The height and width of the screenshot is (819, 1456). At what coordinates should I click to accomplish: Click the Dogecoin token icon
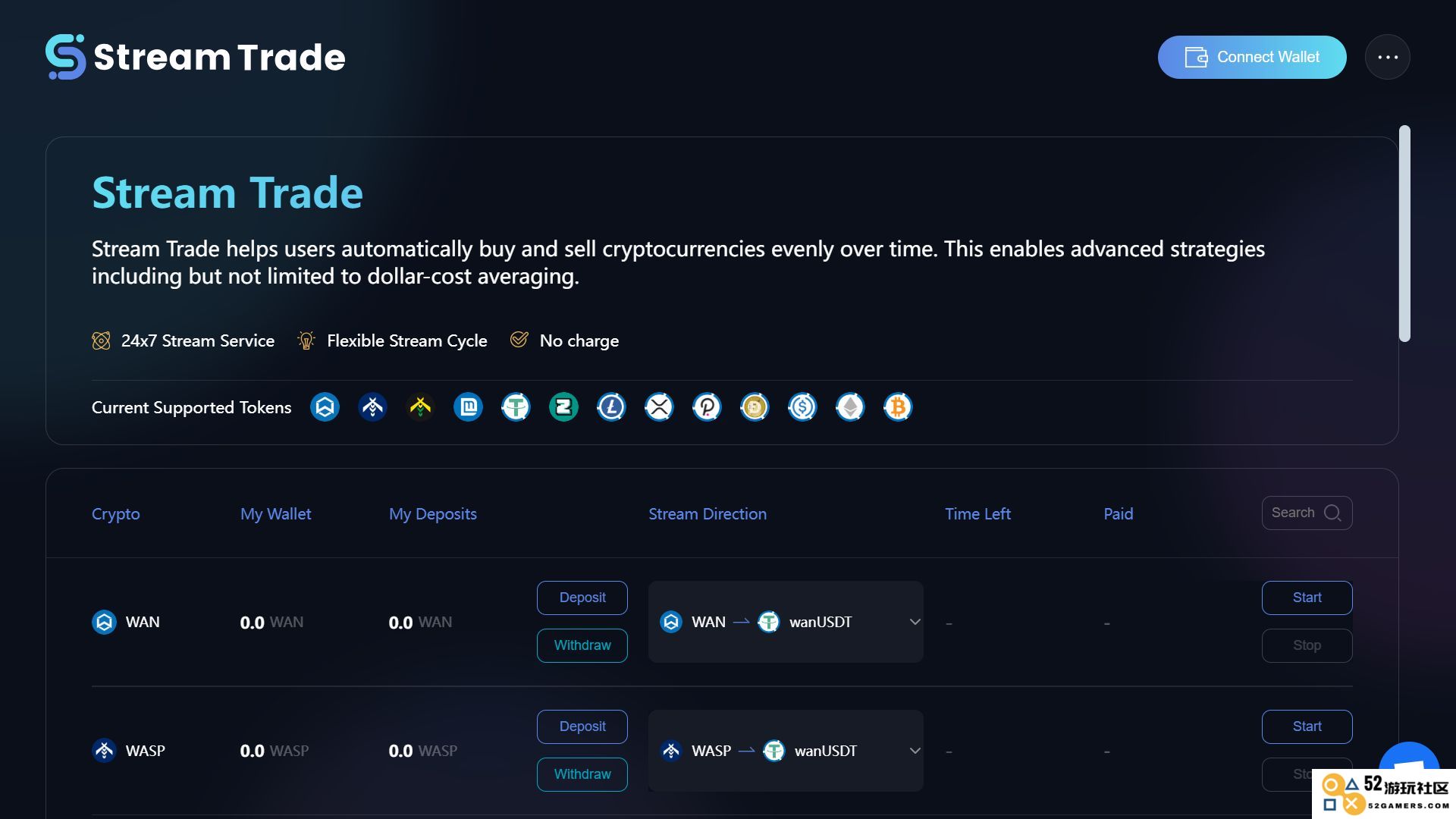point(755,407)
